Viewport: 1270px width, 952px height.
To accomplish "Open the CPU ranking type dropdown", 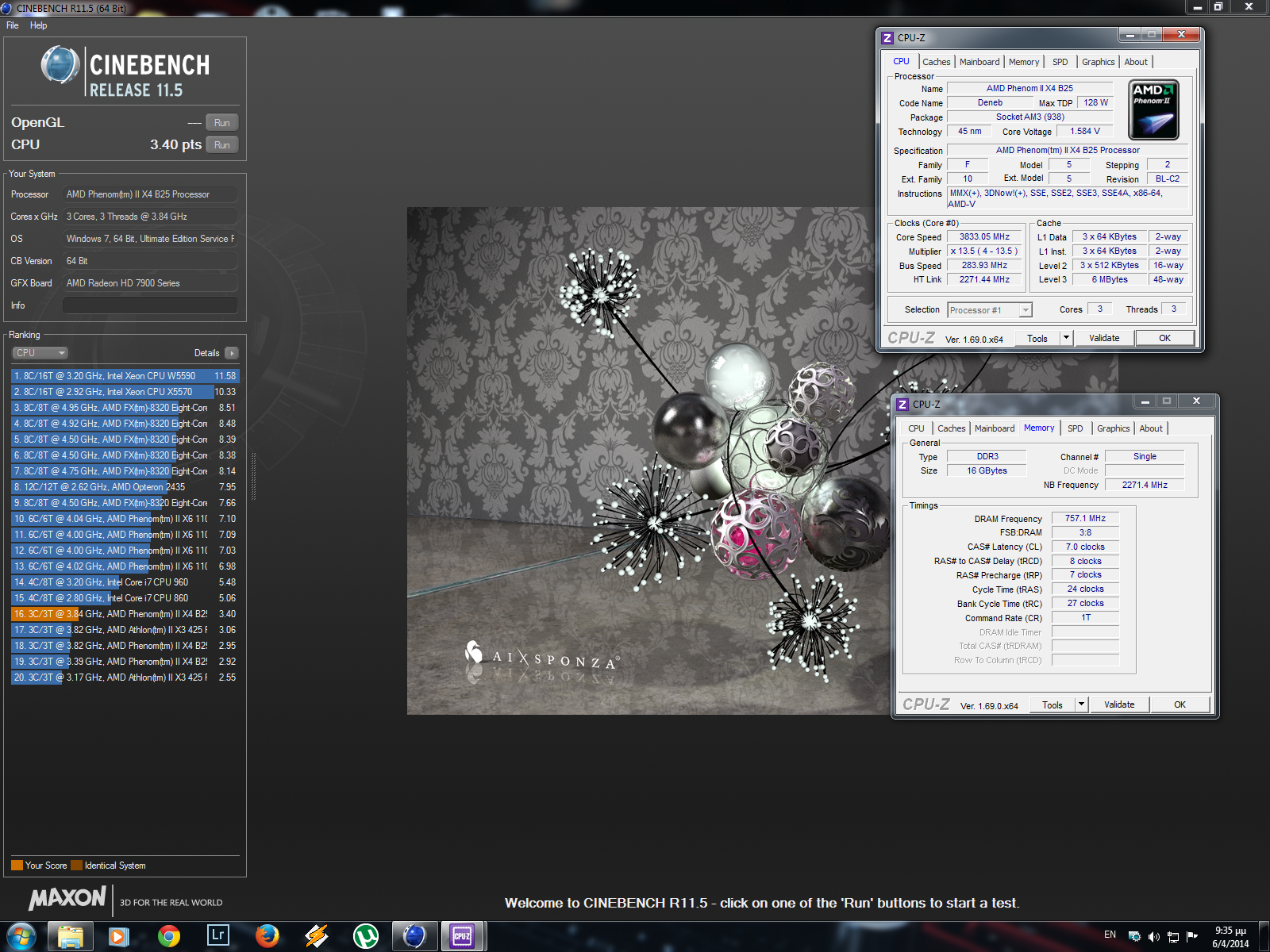I will click(x=40, y=353).
